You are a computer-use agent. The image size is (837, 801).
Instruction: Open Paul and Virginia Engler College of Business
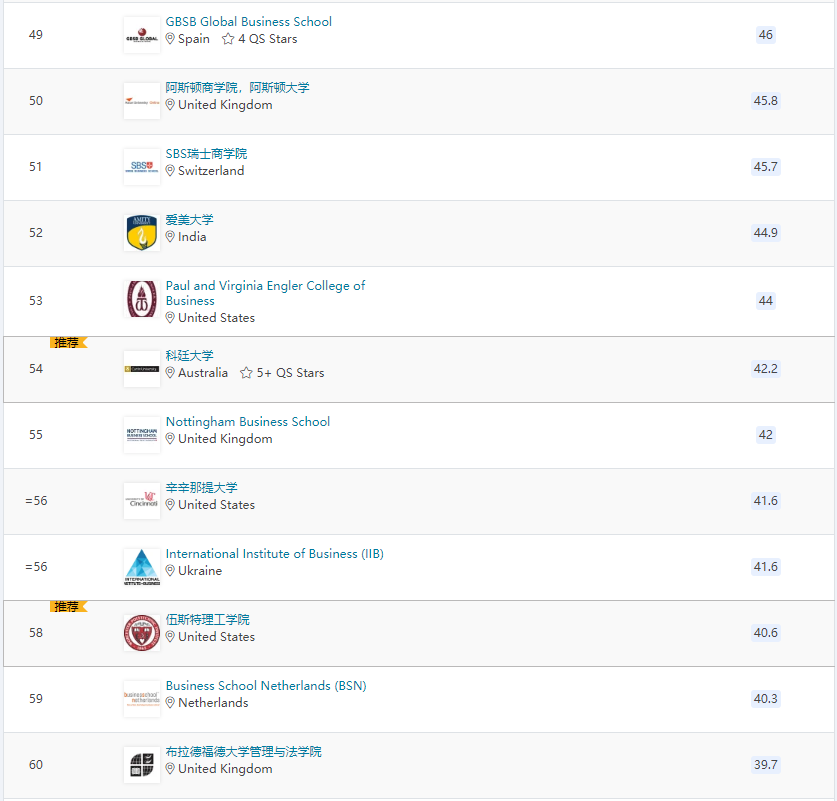point(265,293)
